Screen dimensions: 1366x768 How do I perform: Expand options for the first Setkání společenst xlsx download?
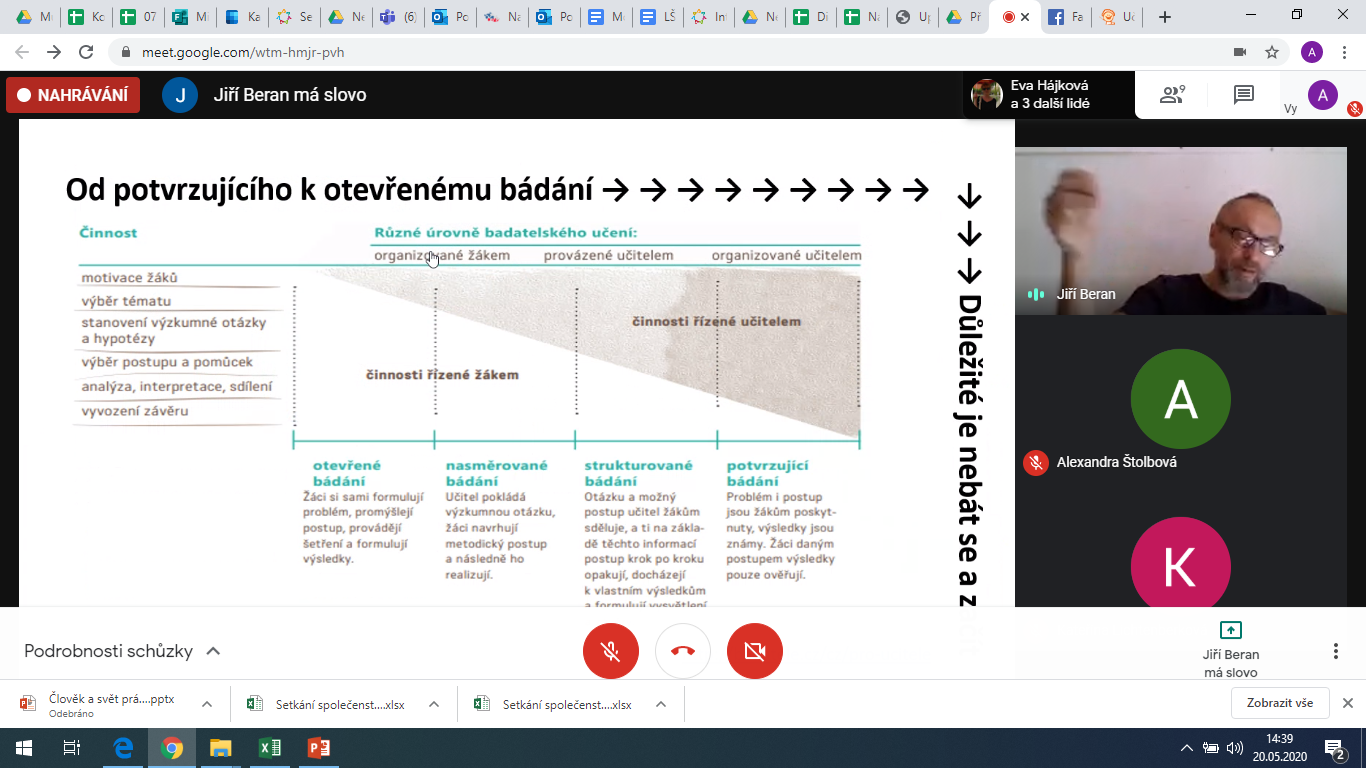point(434,704)
